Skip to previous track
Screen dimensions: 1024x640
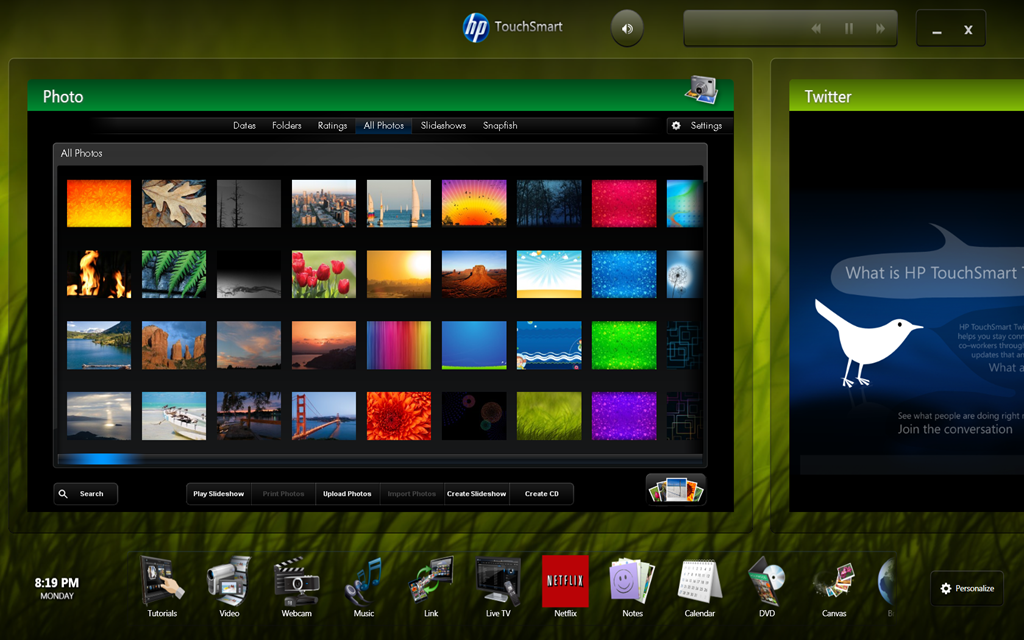[x=816, y=29]
